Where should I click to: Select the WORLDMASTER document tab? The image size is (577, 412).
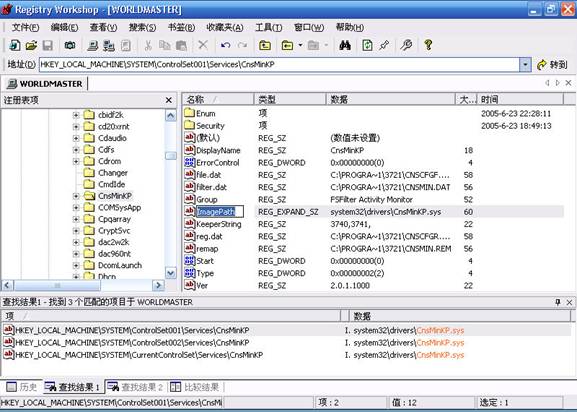[45, 84]
